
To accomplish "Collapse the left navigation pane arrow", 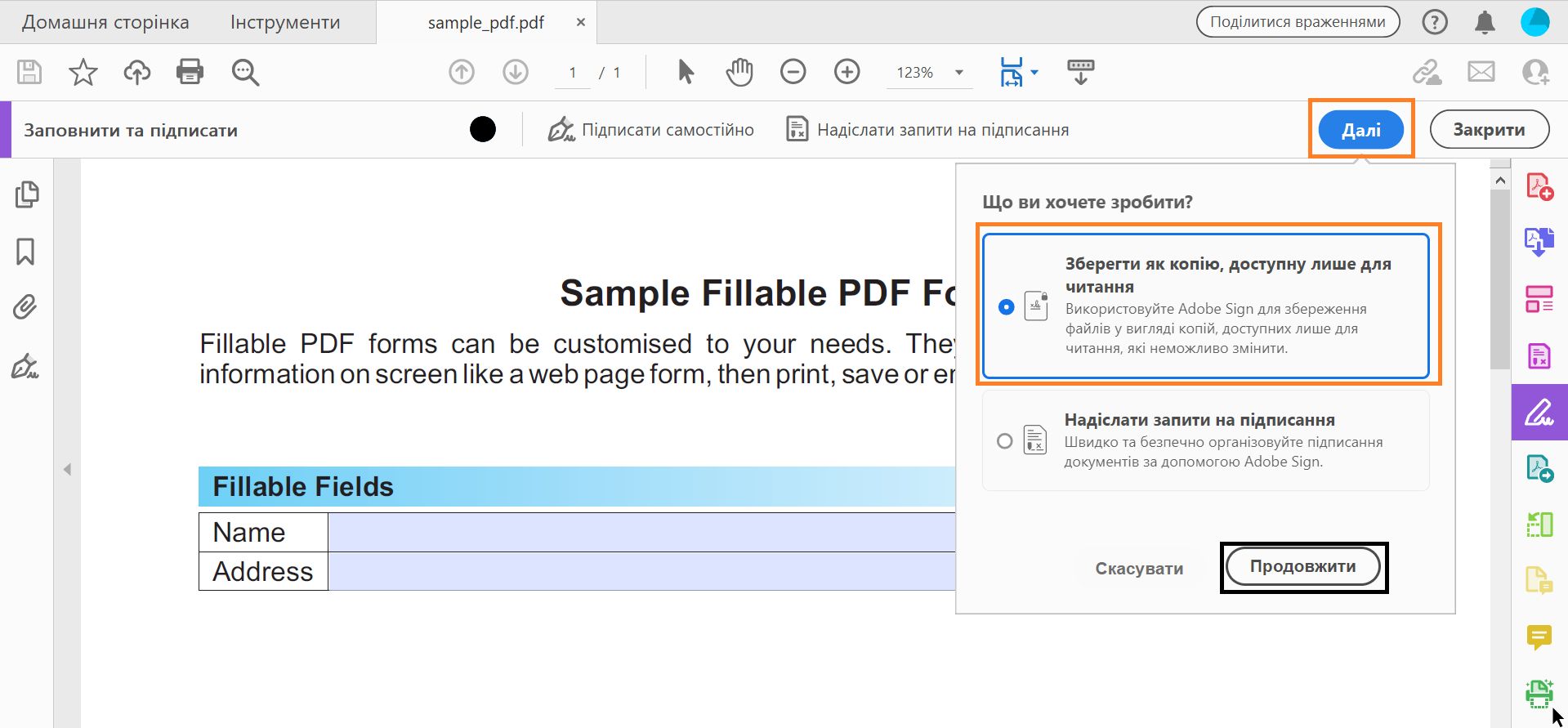I will pos(68,470).
